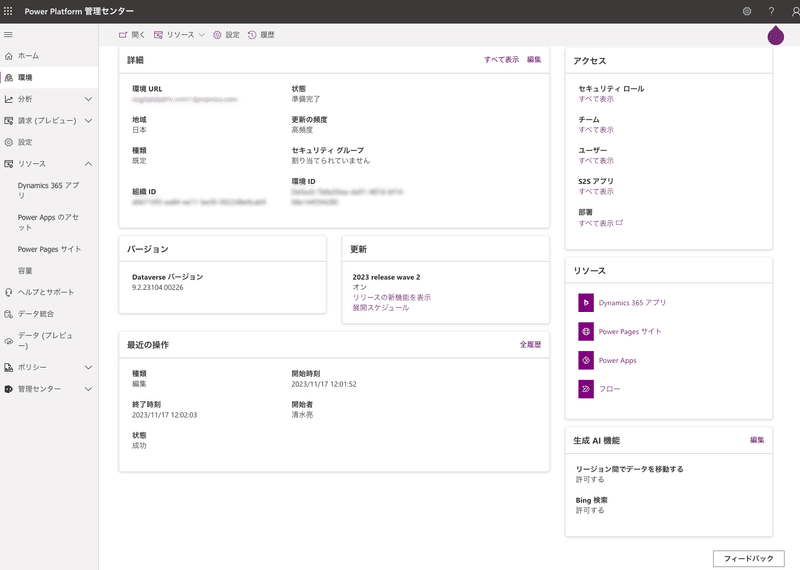800x570 pixels.
Task: Expand the 請求 (プレビュー) chevron
Action: [x=88, y=121]
